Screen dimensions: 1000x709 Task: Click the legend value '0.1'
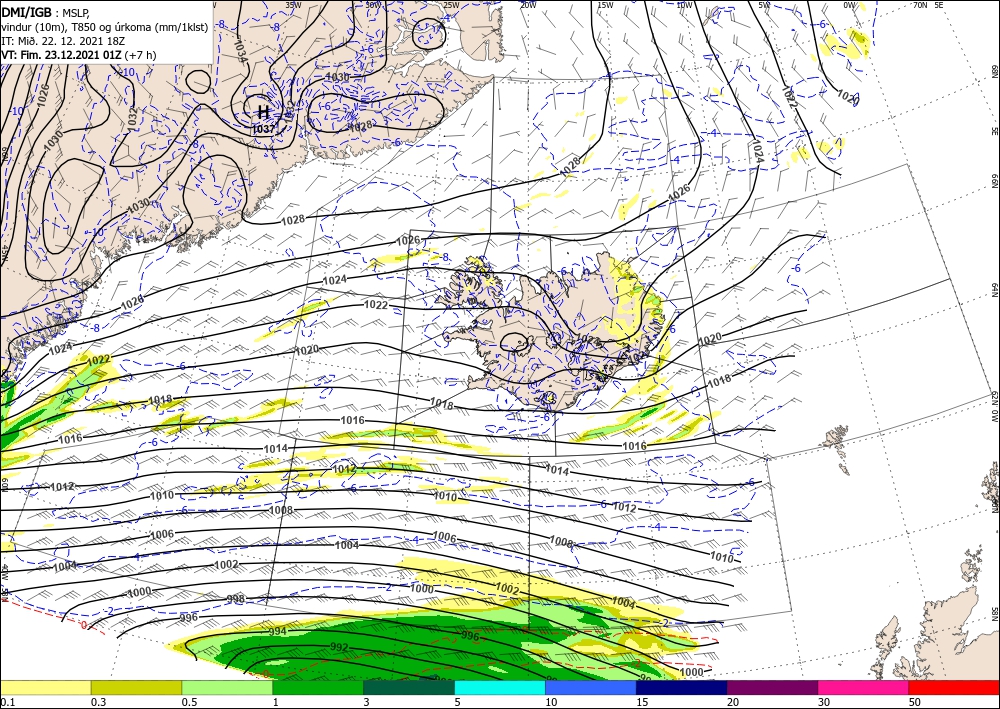pyautogui.click(x=6, y=702)
